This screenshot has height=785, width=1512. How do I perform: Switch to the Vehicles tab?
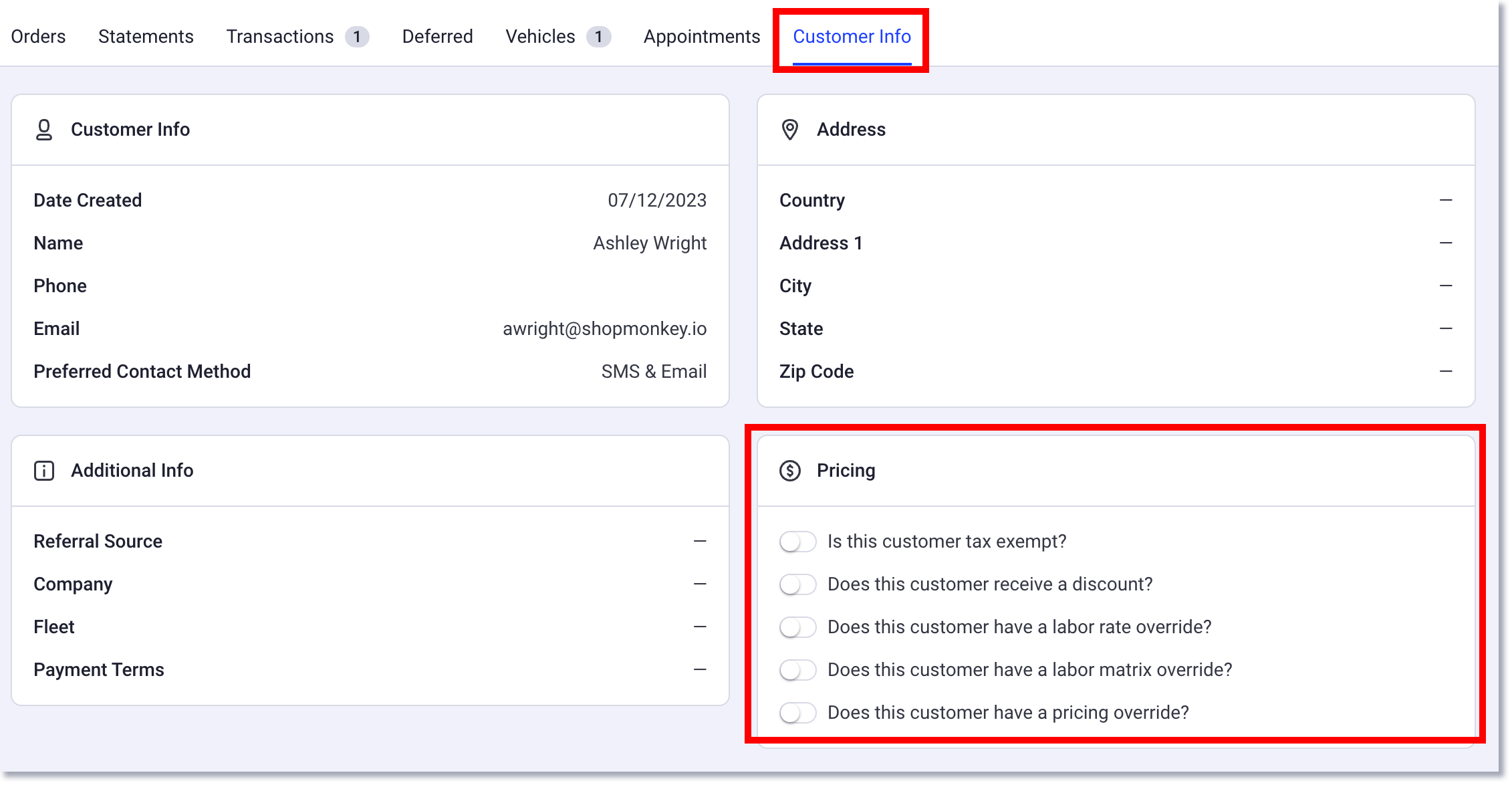pyautogui.click(x=540, y=37)
